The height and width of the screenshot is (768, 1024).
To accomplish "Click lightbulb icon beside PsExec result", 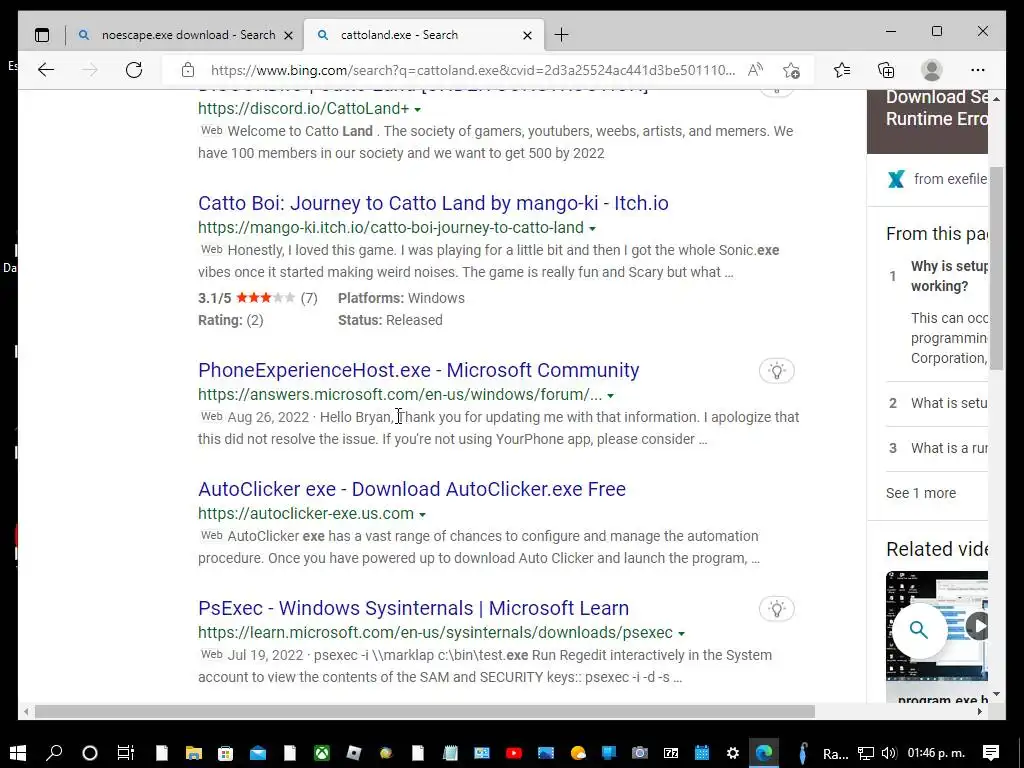I will point(776,609).
